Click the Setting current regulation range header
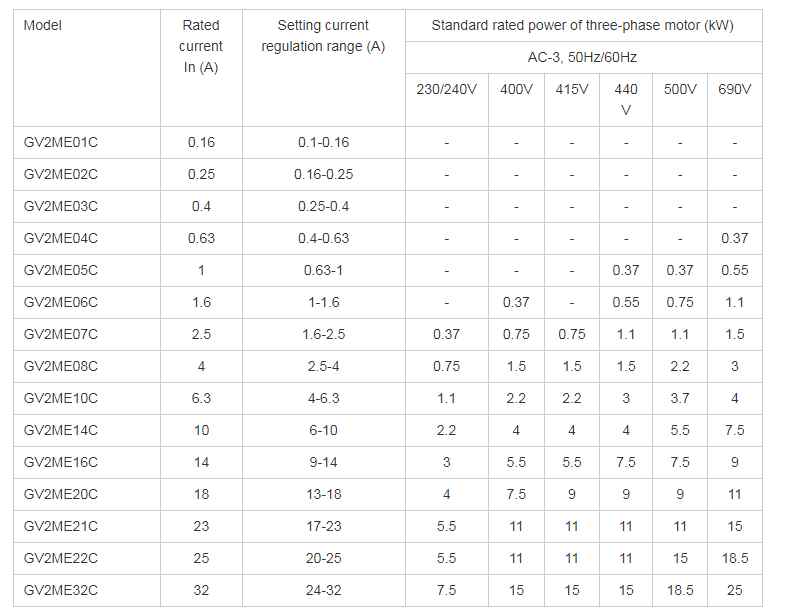The width and height of the screenshot is (800, 613). (x=323, y=36)
